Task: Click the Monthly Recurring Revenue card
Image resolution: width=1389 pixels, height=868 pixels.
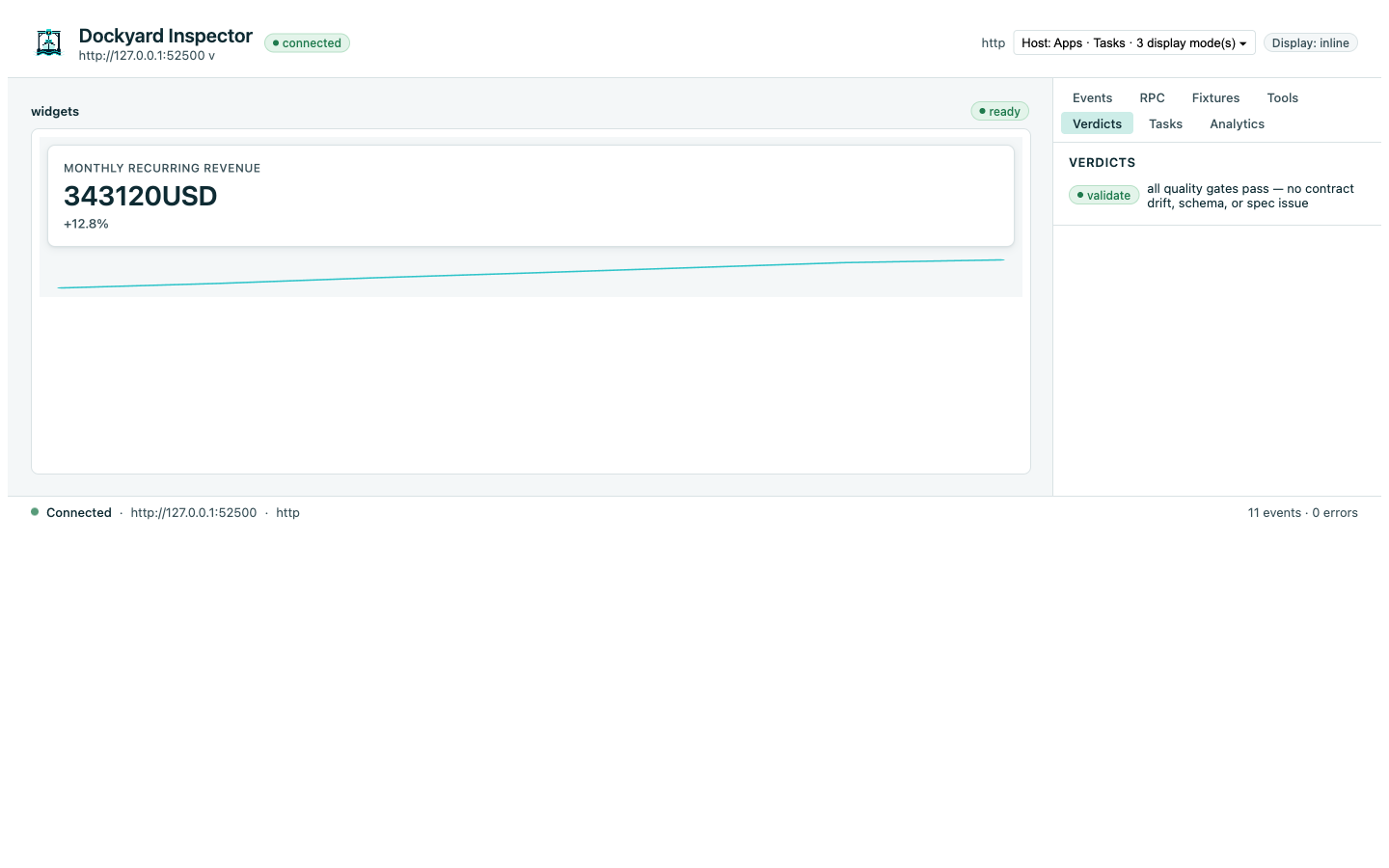Action: 531,196
